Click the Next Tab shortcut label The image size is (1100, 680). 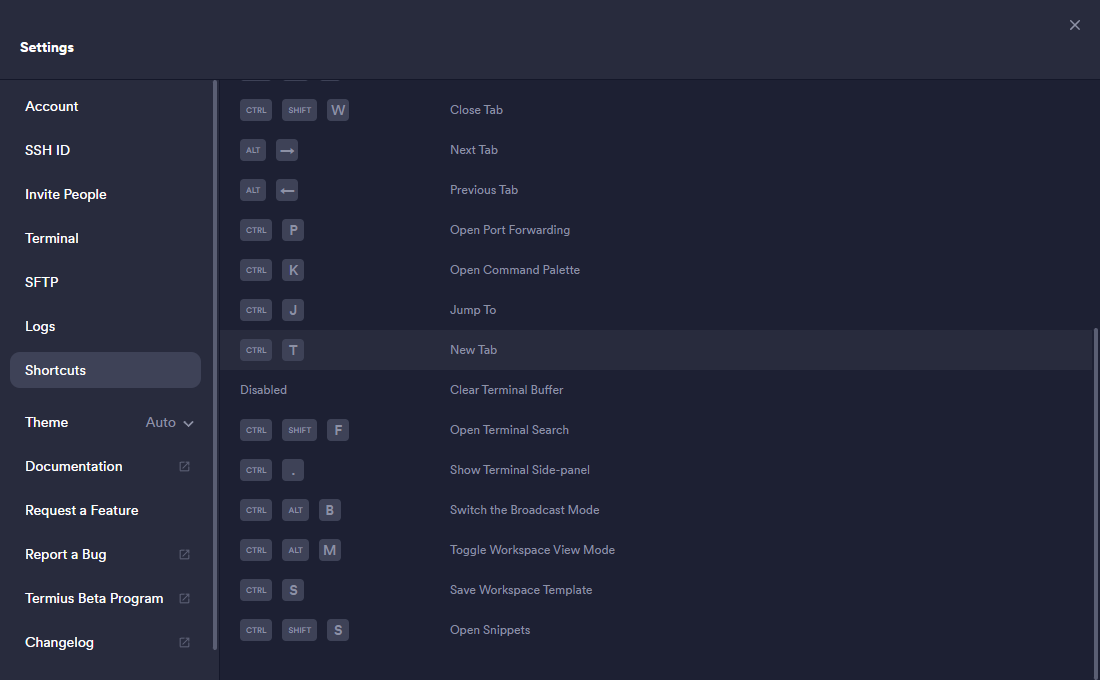click(x=474, y=150)
